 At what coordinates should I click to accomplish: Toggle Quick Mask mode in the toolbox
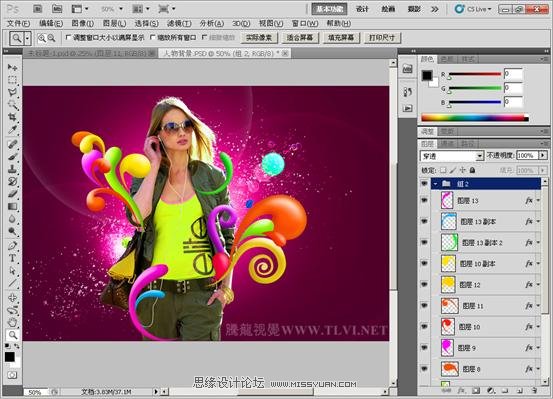(12, 375)
